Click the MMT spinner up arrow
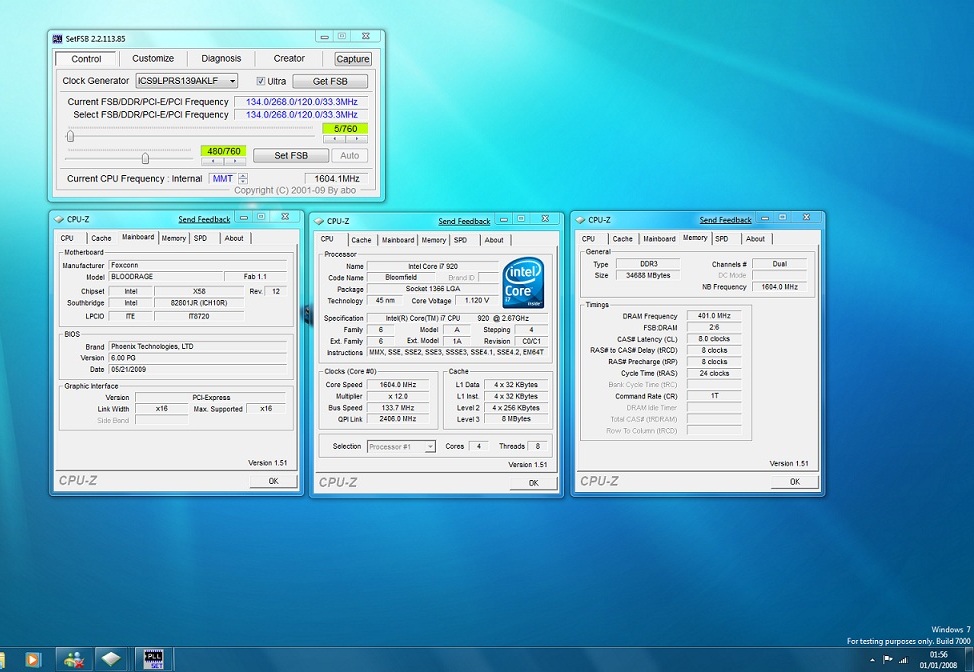Viewport: 974px width, 672px height. point(243,176)
